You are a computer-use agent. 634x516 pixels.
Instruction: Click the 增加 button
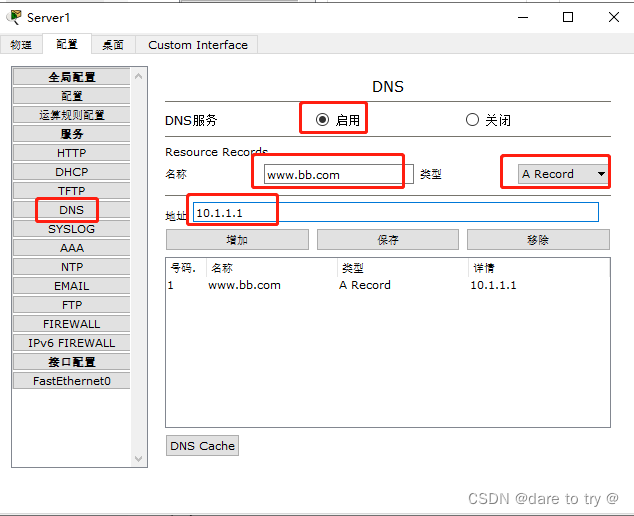pos(237,240)
